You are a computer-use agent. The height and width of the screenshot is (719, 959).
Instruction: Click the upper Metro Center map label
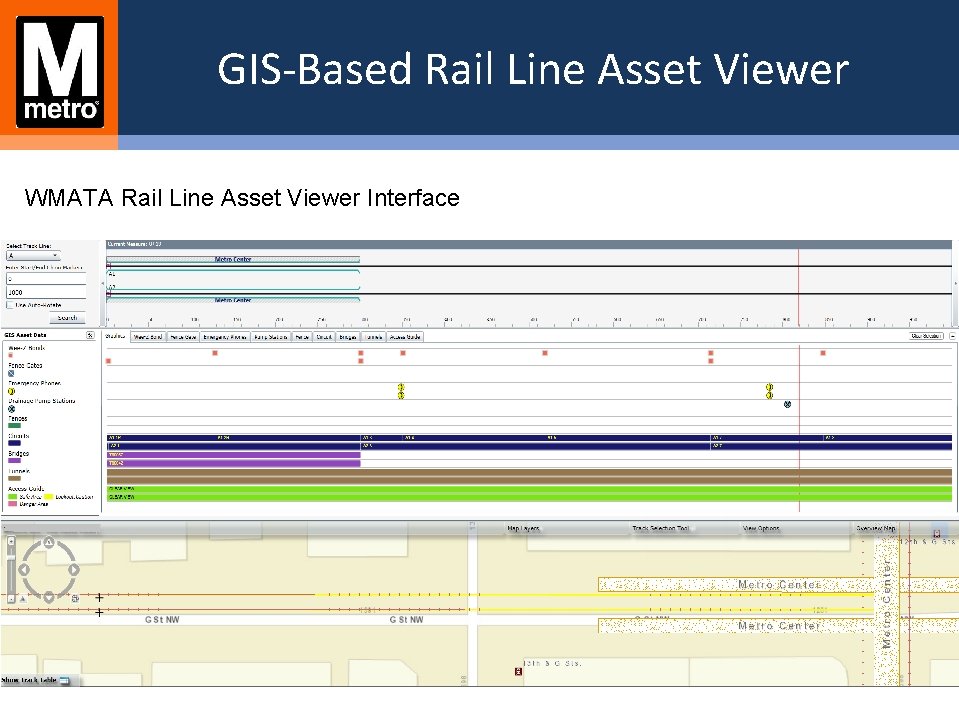778,584
